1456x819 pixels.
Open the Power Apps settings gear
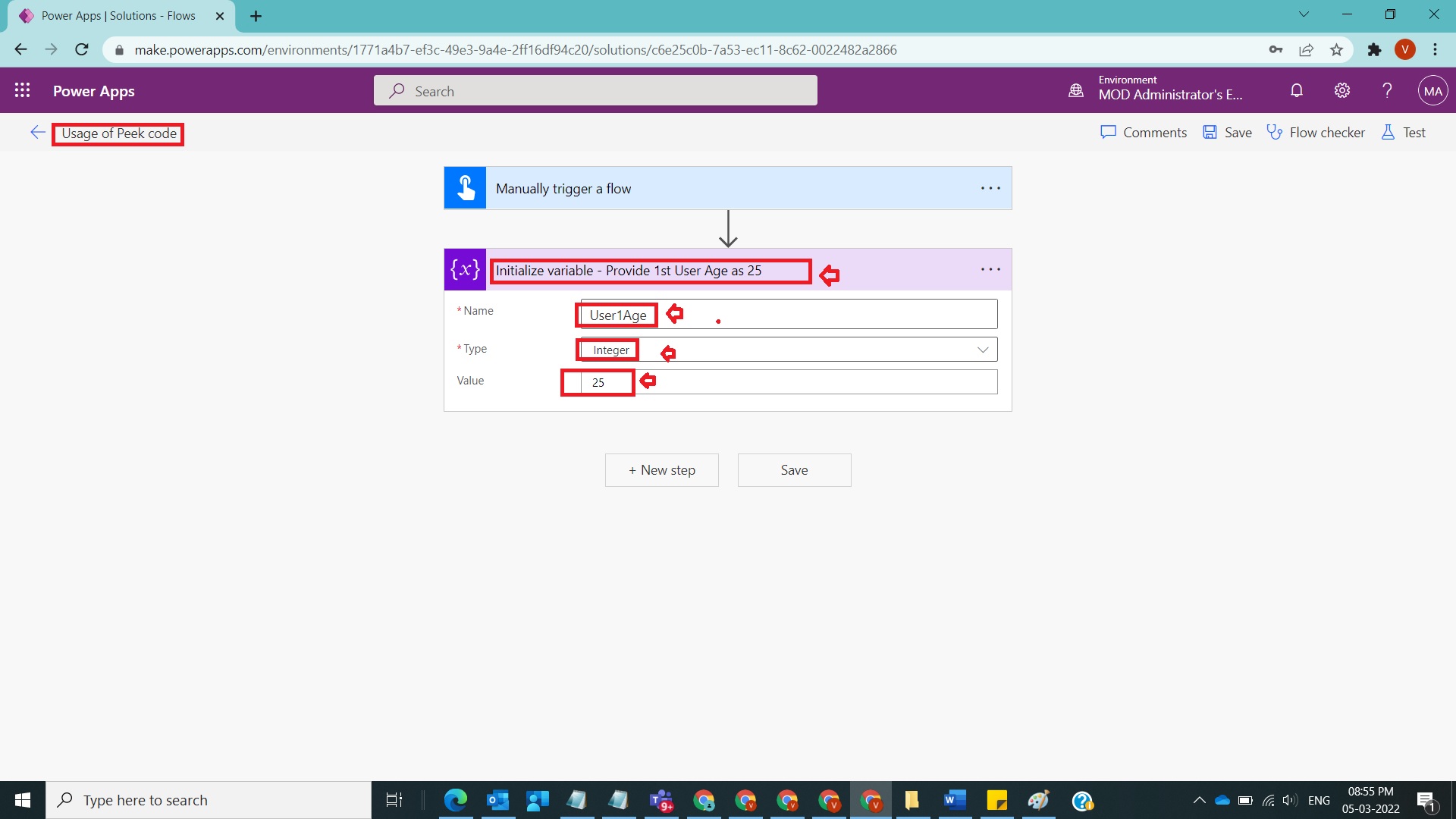click(1341, 90)
